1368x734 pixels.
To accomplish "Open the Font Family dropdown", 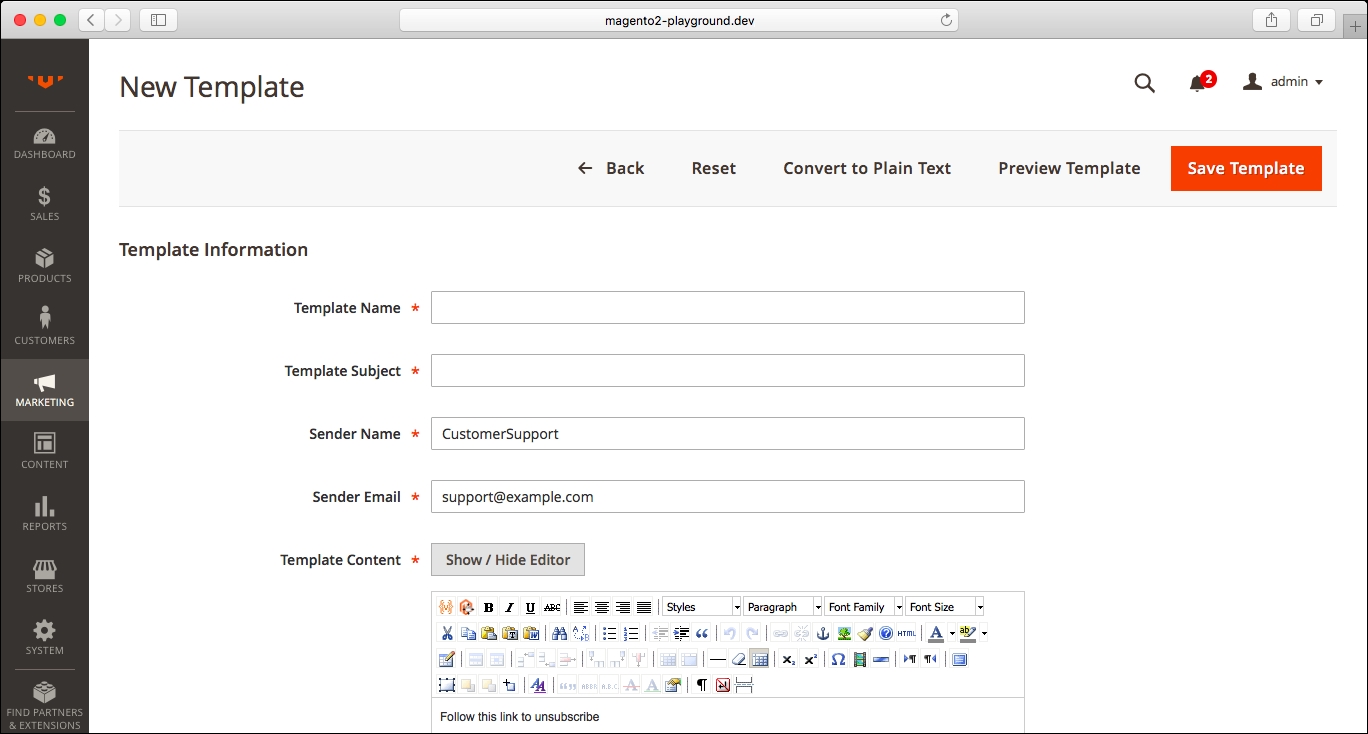I will pos(864,607).
